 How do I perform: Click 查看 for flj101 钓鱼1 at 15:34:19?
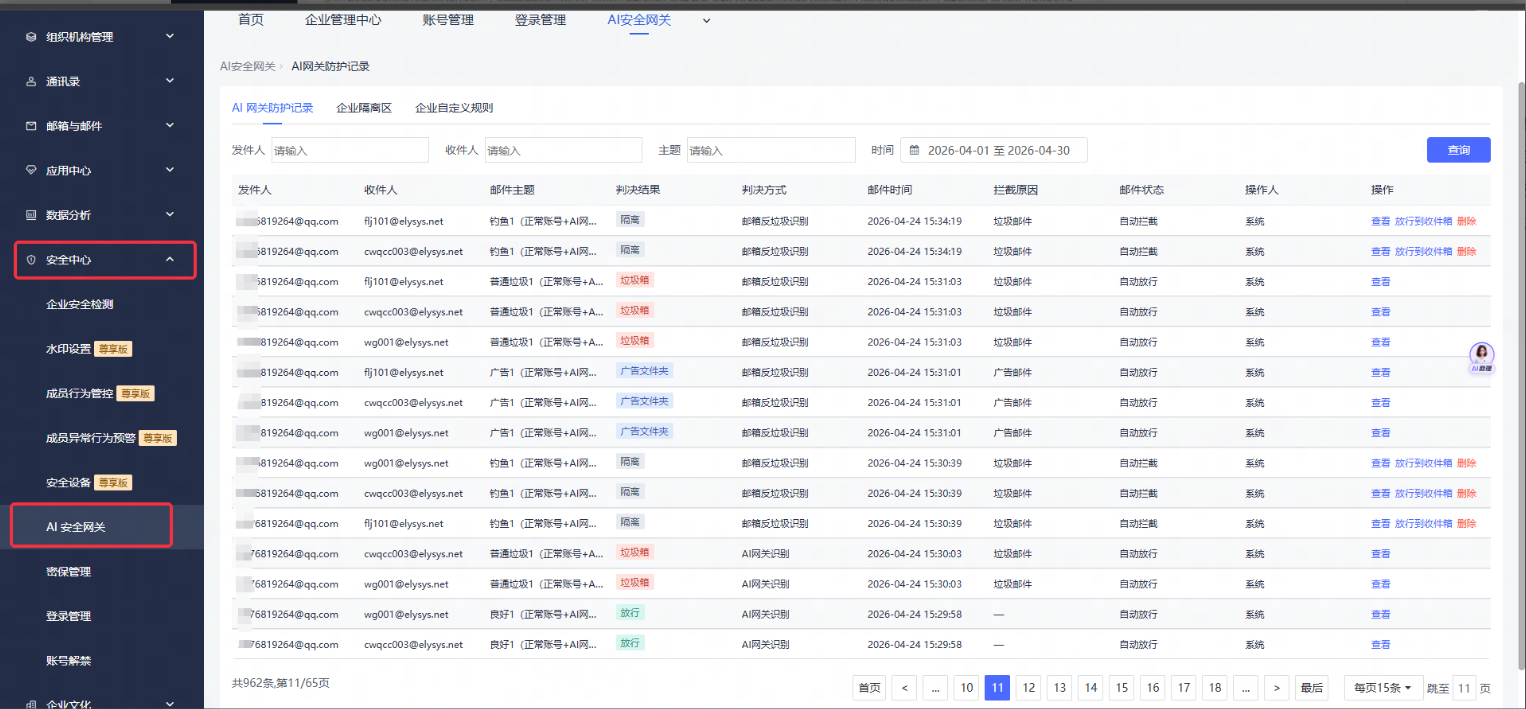coord(1380,221)
